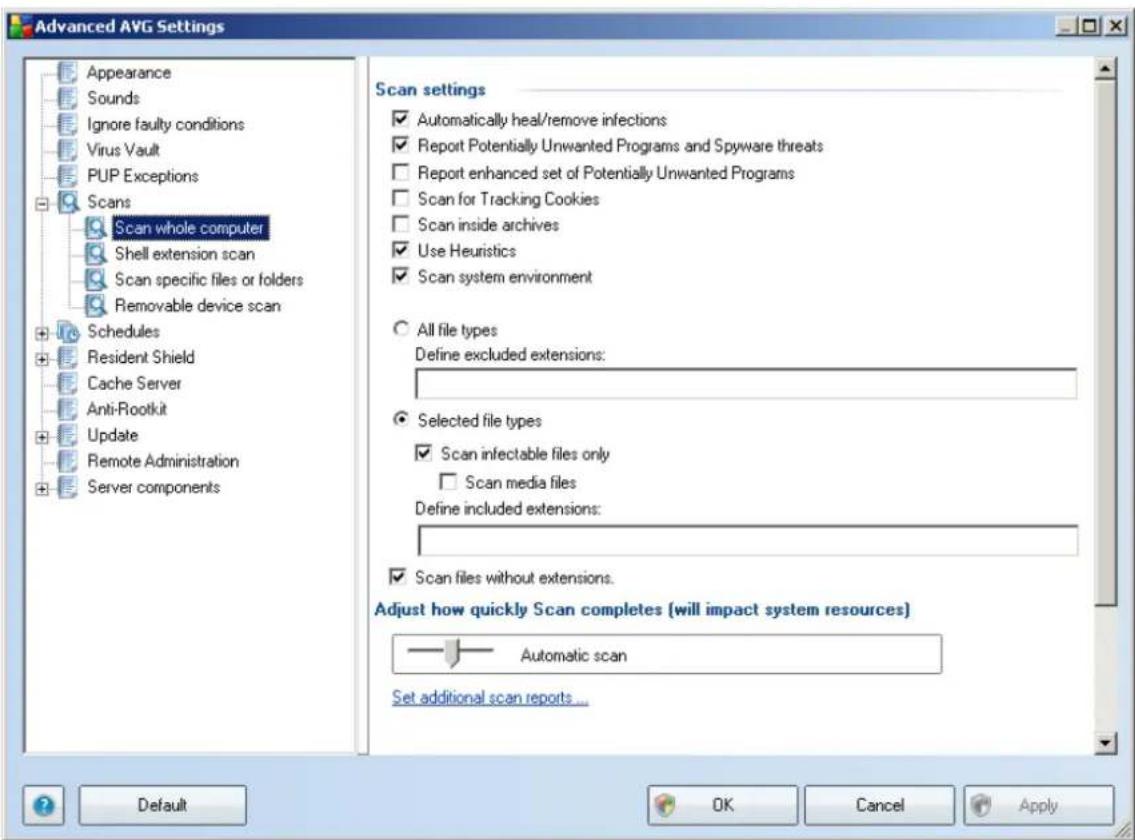Image resolution: width=1135 pixels, height=840 pixels.
Task: Click the Cache Server page icon
Action: coord(67,383)
